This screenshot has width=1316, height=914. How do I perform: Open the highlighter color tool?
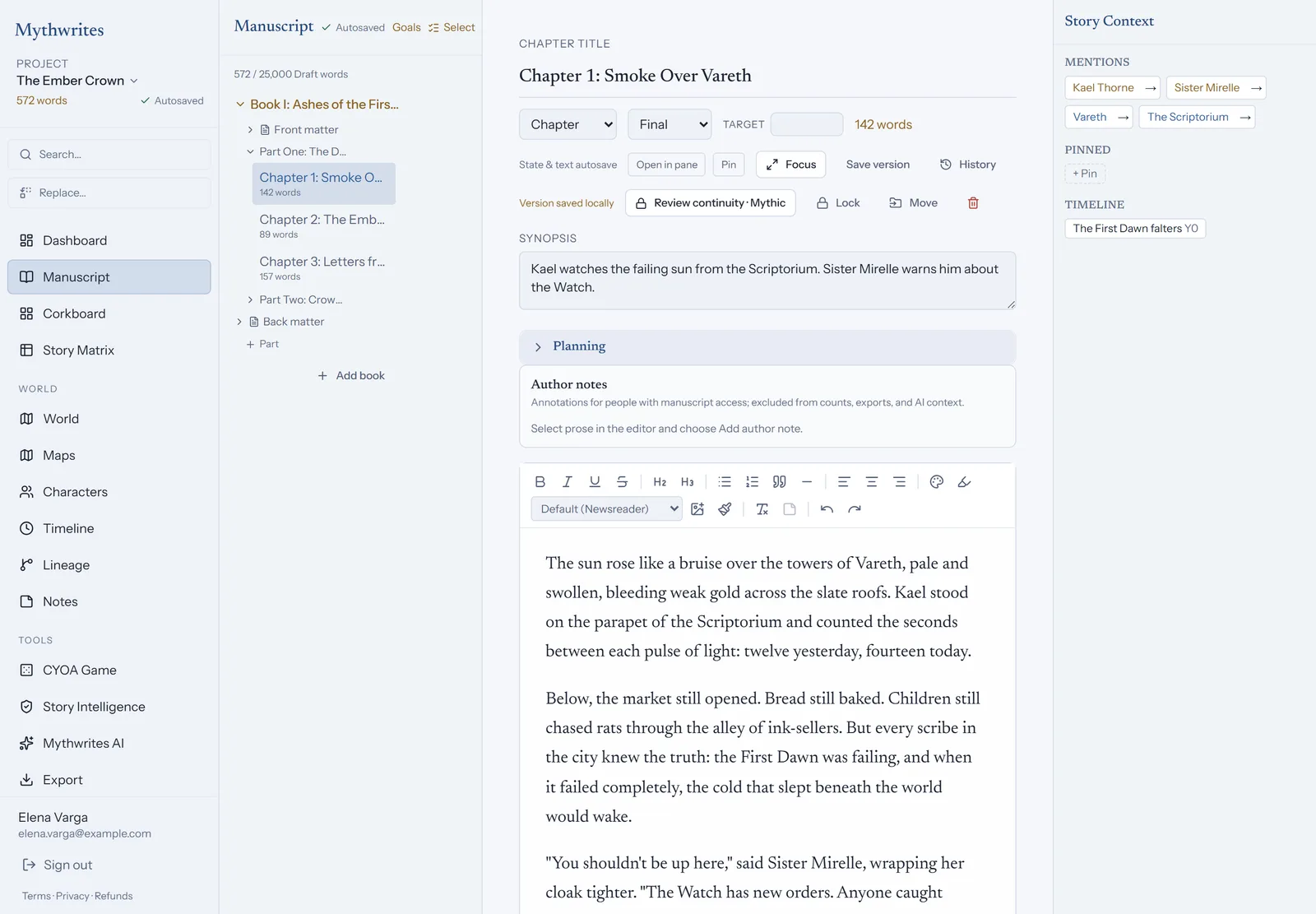pyautogui.click(x=964, y=482)
